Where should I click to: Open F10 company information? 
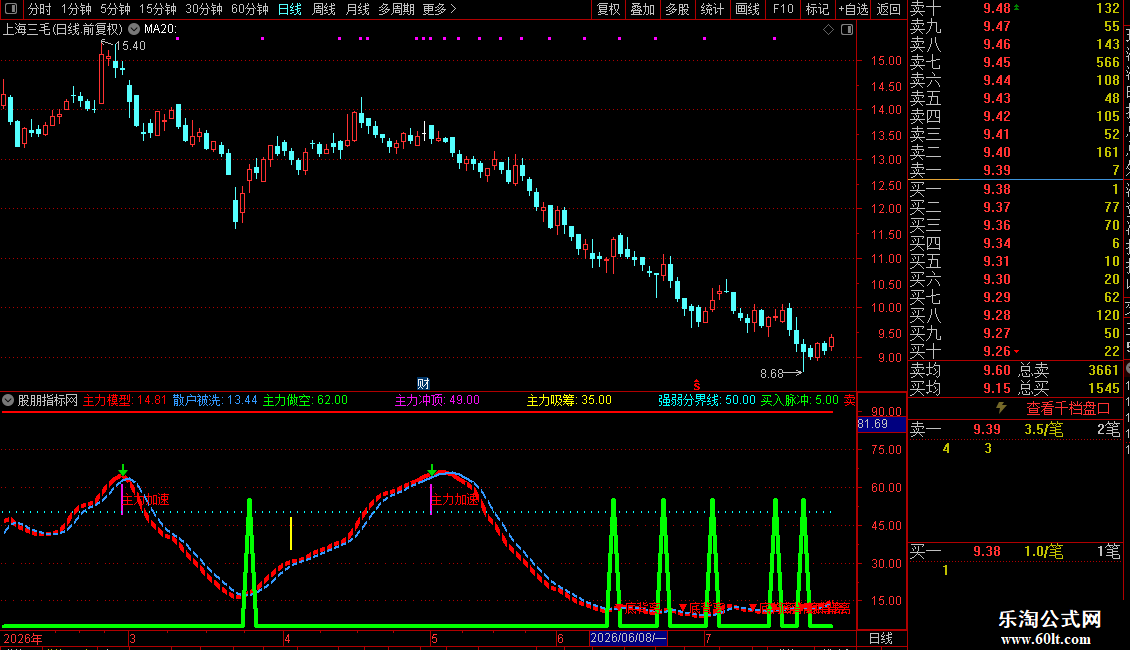[783, 9]
